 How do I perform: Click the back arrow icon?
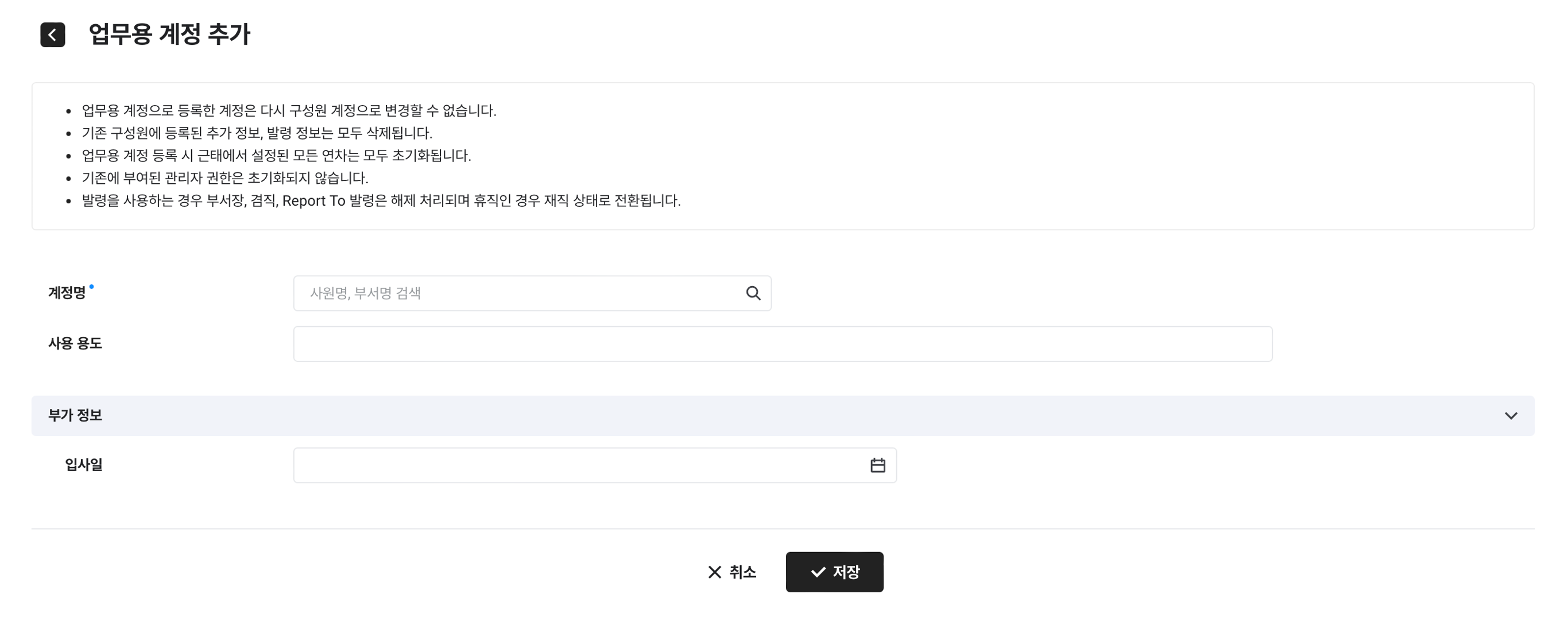[52, 34]
